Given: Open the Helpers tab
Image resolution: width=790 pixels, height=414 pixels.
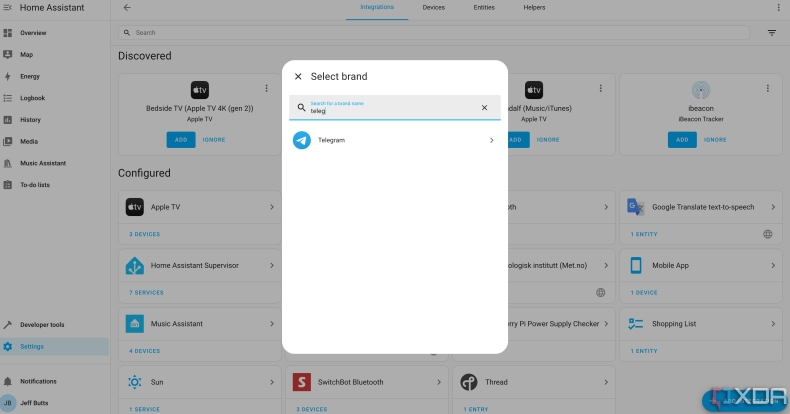Looking at the screenshot, I should [534, 7].
